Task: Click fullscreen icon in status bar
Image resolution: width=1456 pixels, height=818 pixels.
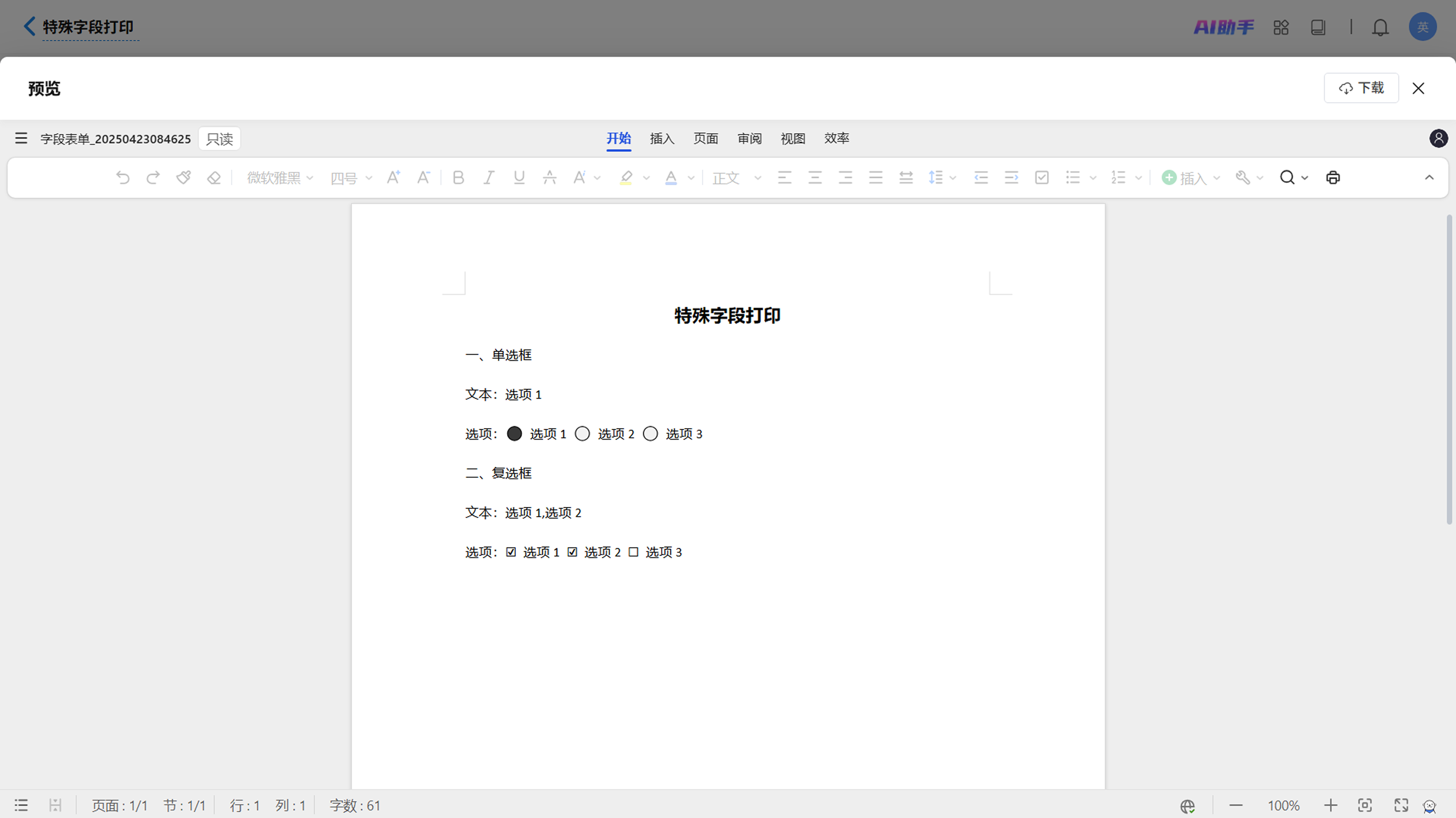Action: coord(1401,805)
